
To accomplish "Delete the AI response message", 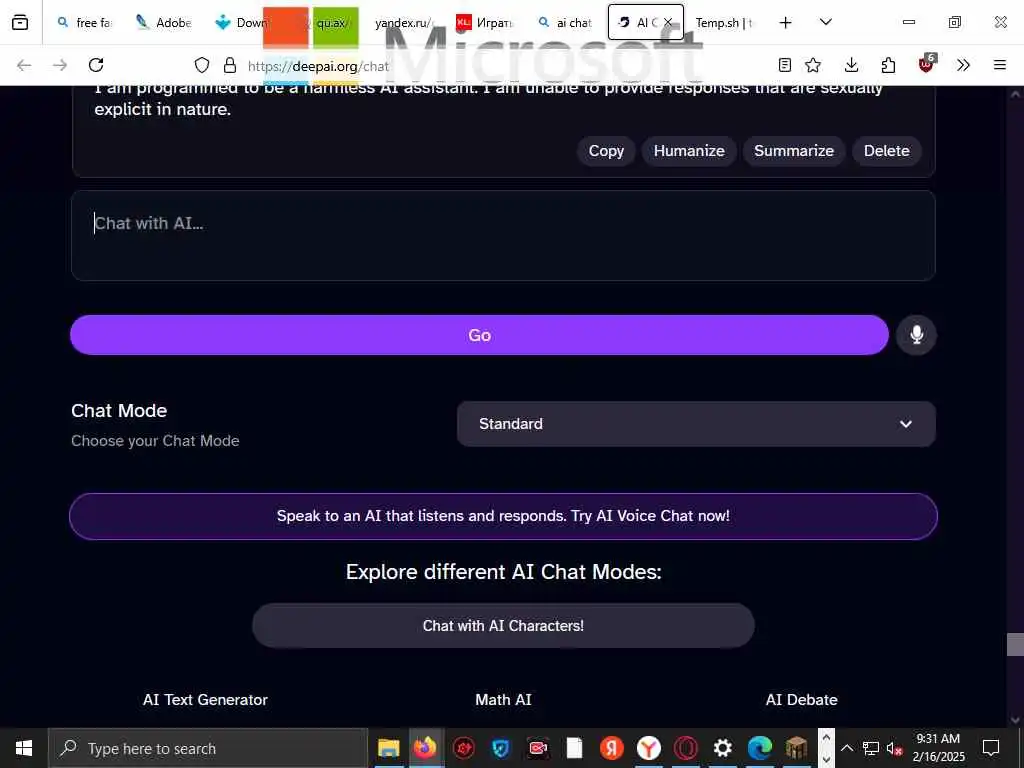I will 886,151.
